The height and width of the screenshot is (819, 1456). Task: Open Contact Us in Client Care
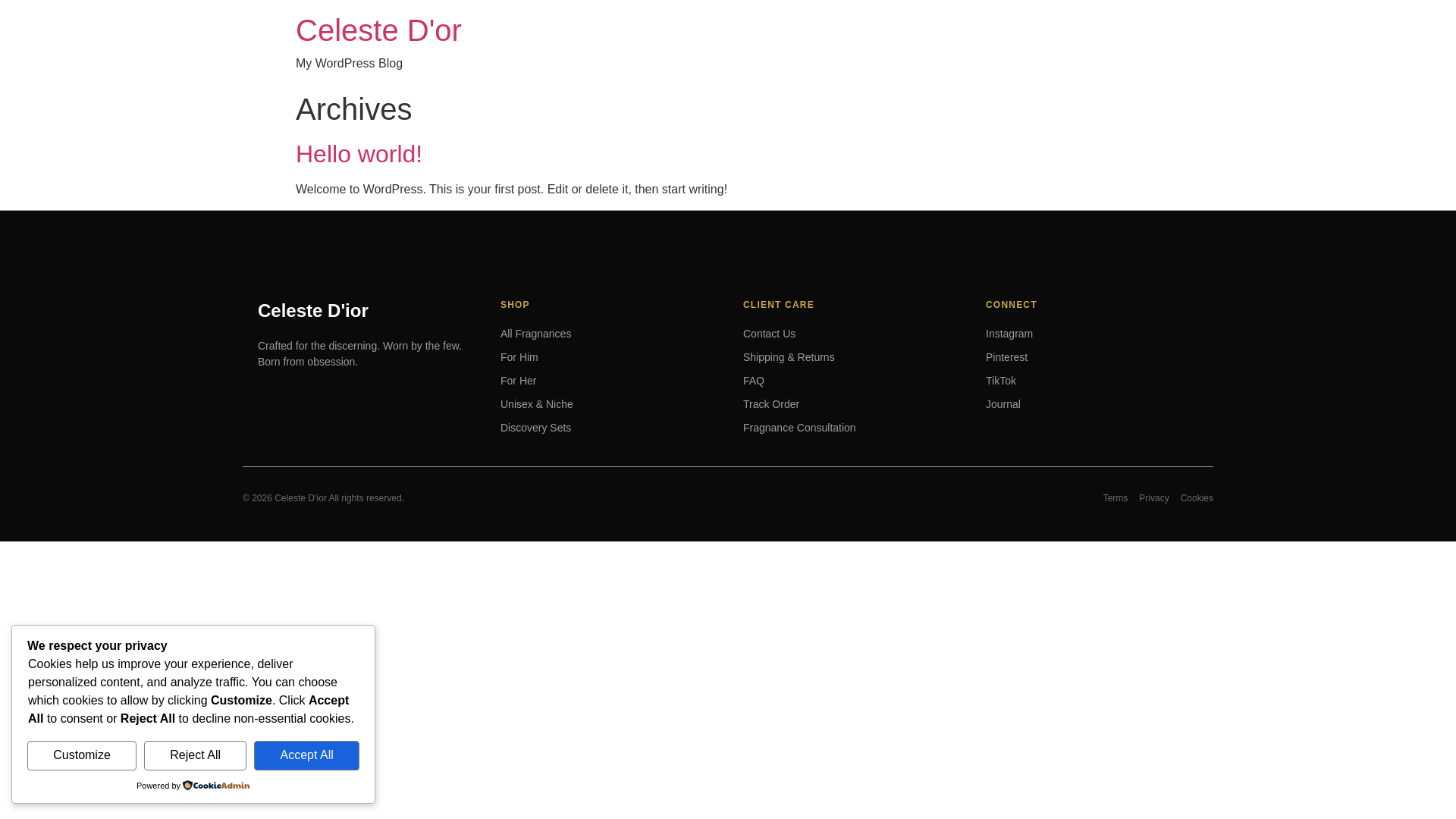[x=769, y=334]
